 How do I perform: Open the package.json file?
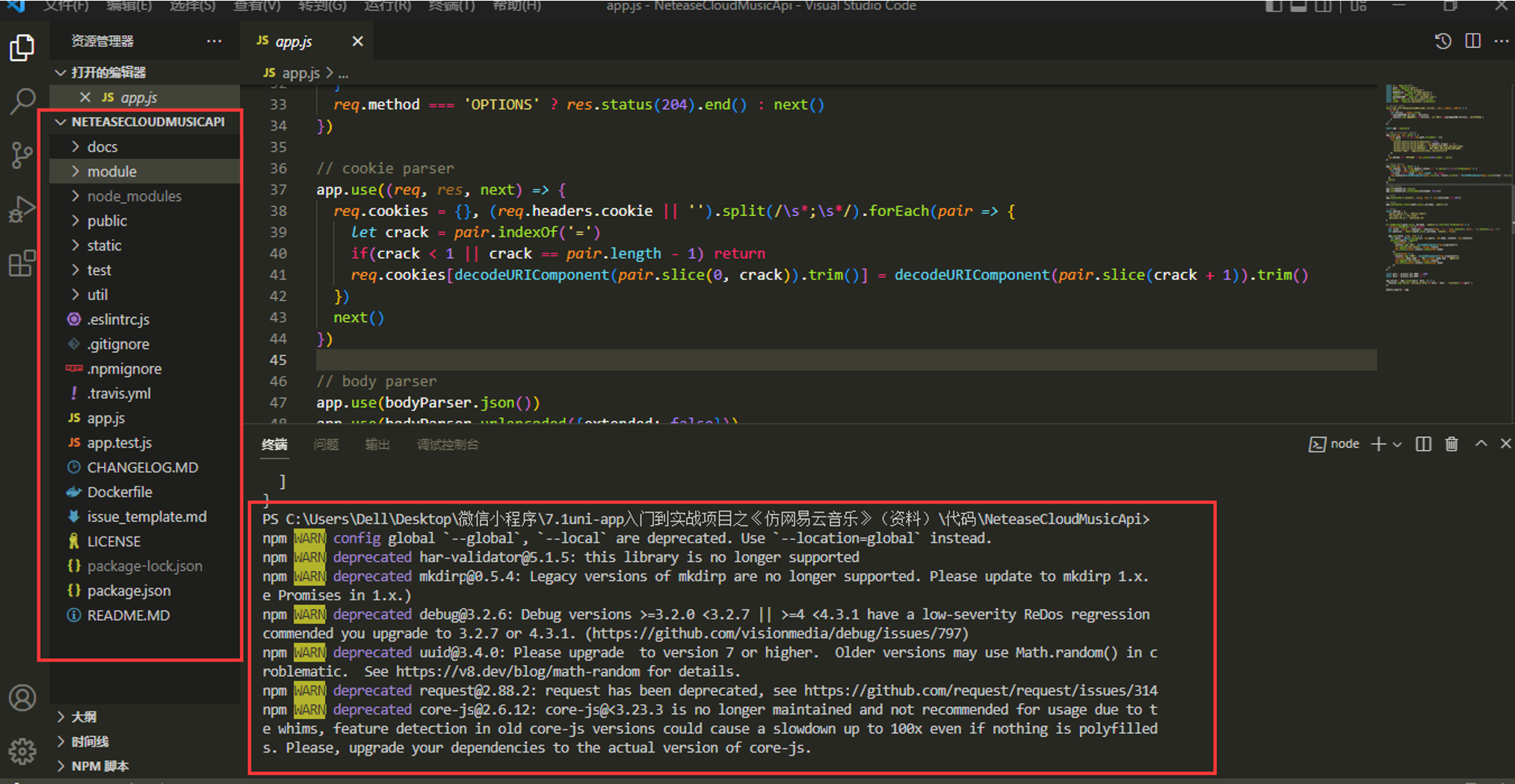pos(146,590)
